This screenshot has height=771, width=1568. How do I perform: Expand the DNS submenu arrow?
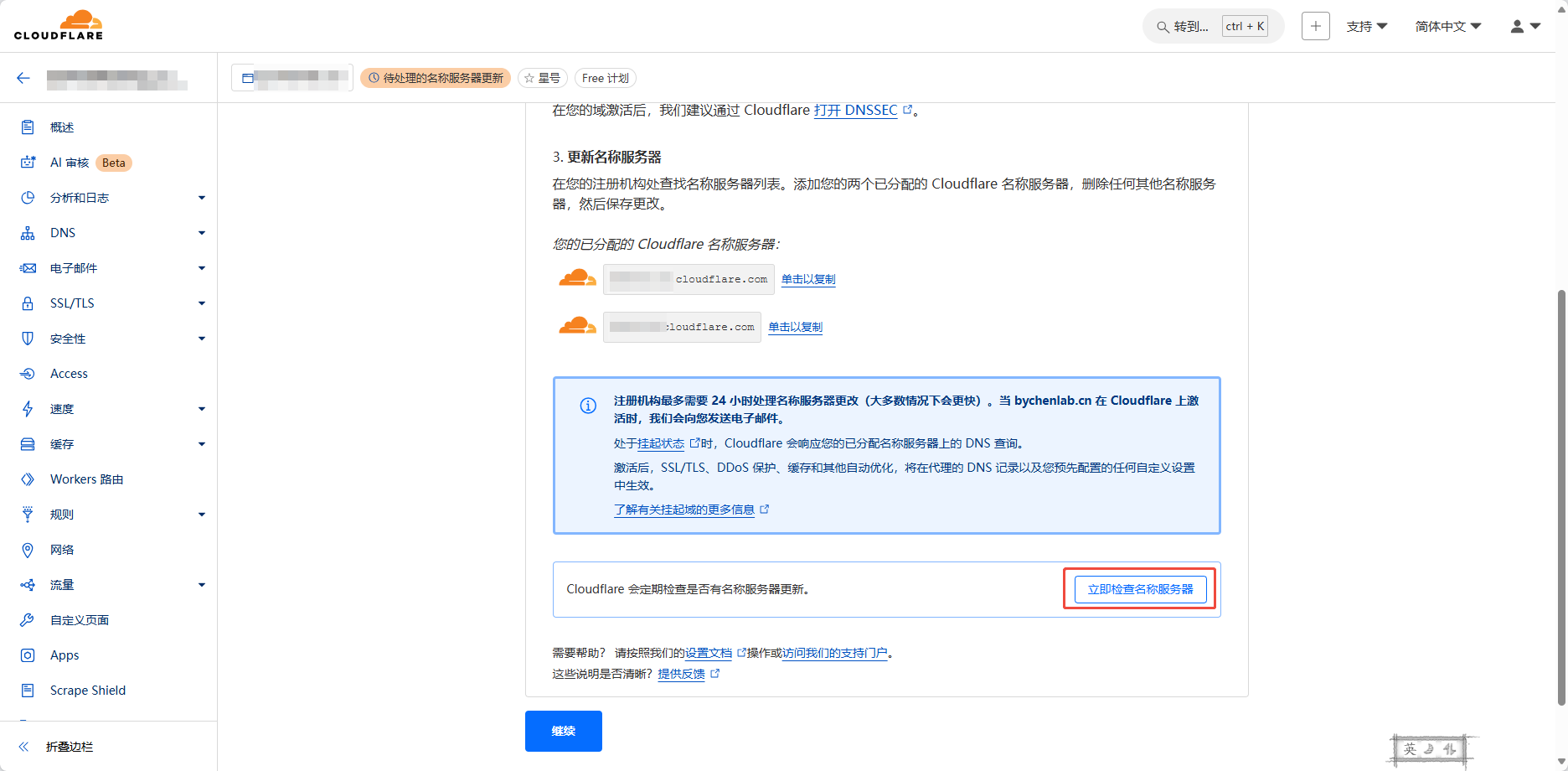(202, 233)
